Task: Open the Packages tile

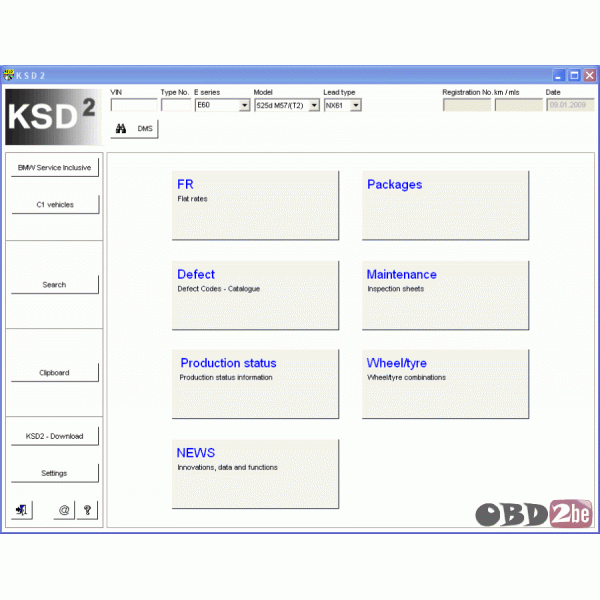Action: (445, 205)
